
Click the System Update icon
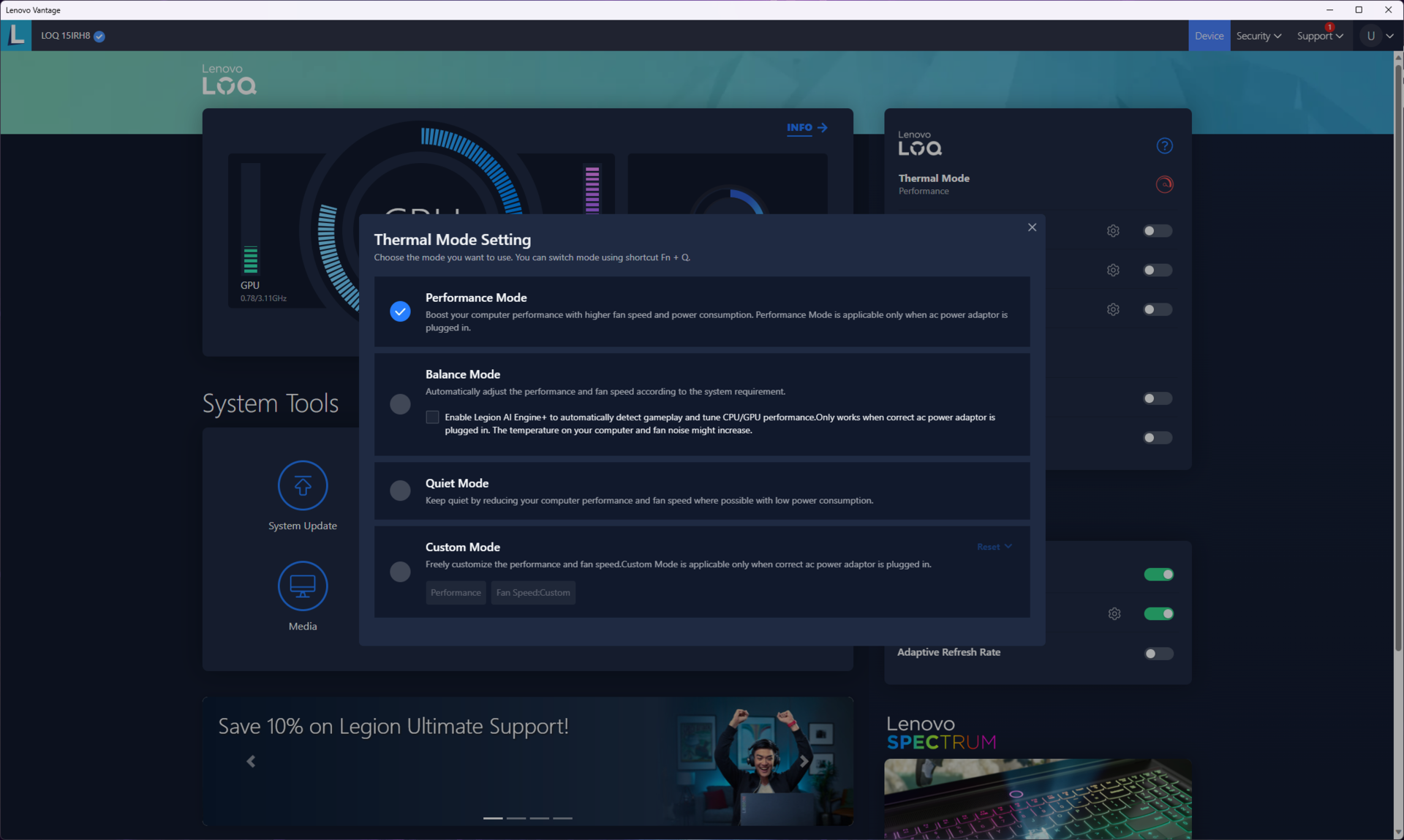pos(302,485)
